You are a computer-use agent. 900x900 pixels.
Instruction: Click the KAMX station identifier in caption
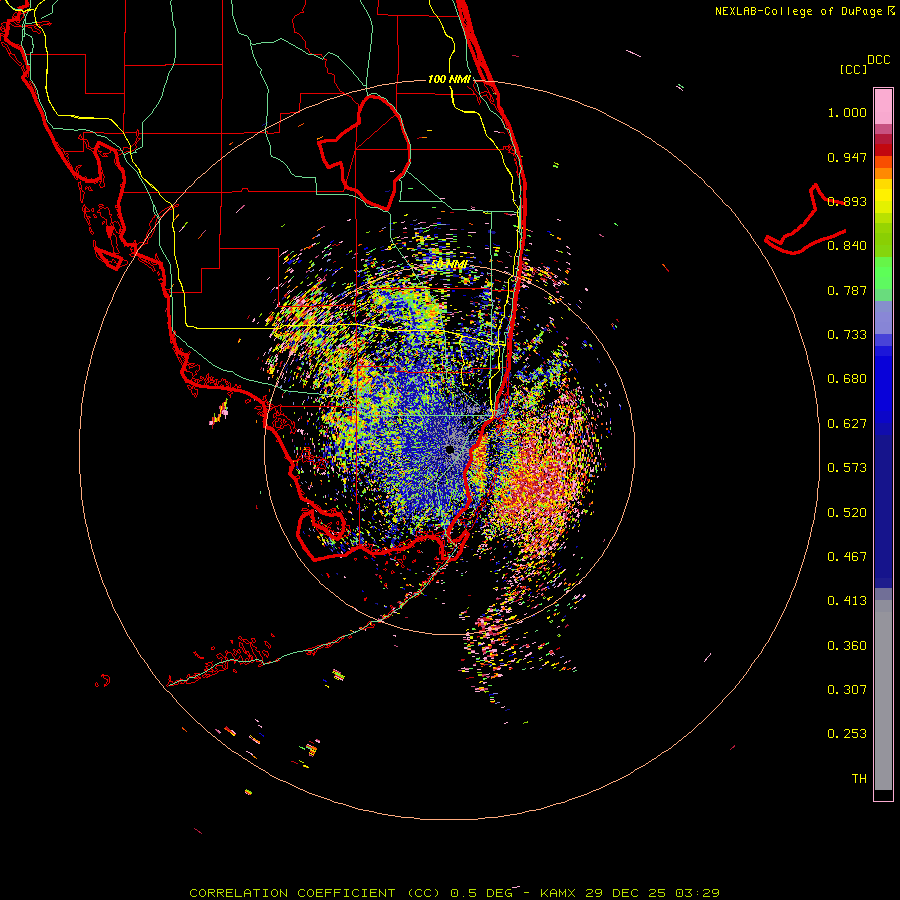(x=558, y=893)
